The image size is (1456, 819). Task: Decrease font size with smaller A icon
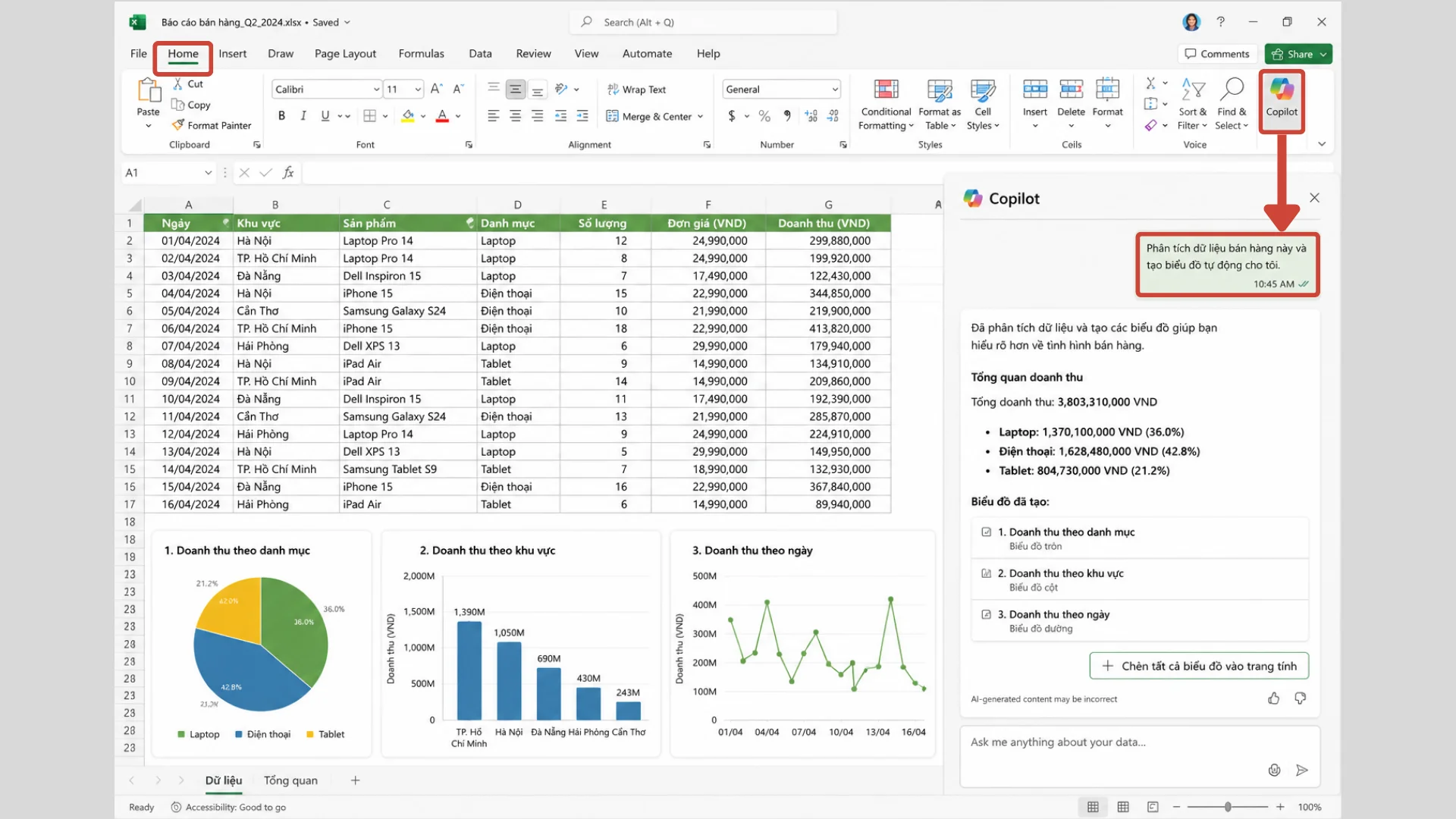458,89
